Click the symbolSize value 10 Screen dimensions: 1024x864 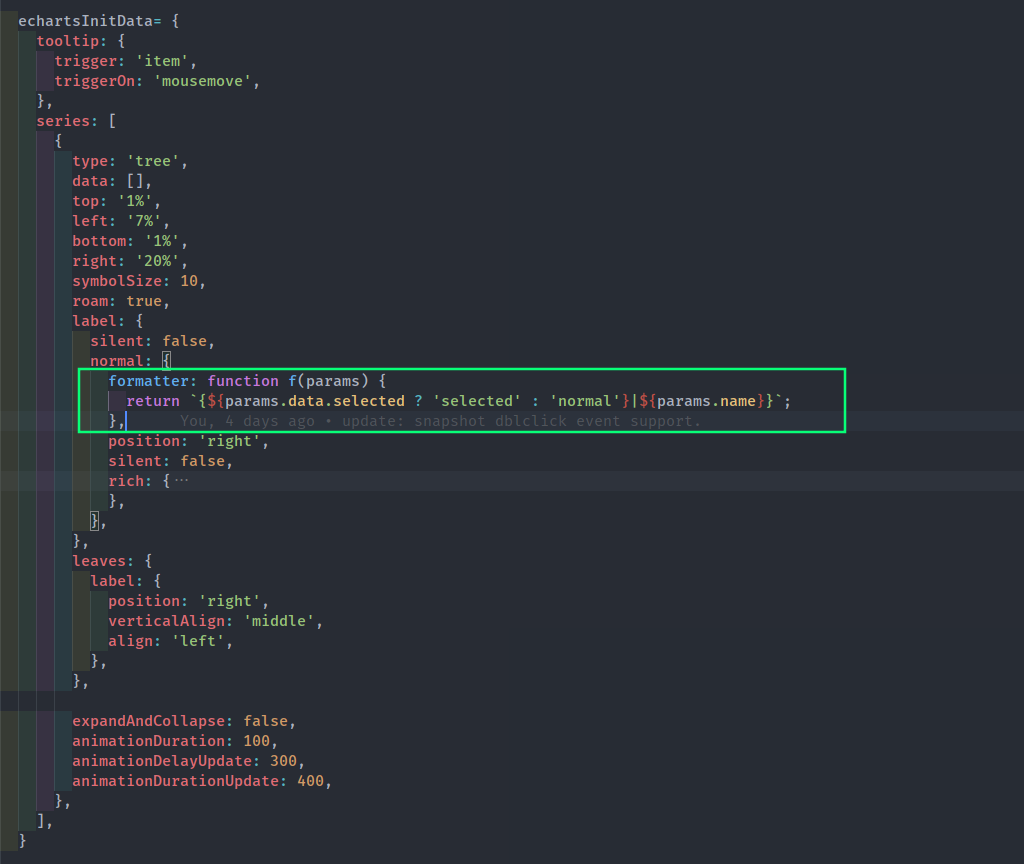coord(189,281)
